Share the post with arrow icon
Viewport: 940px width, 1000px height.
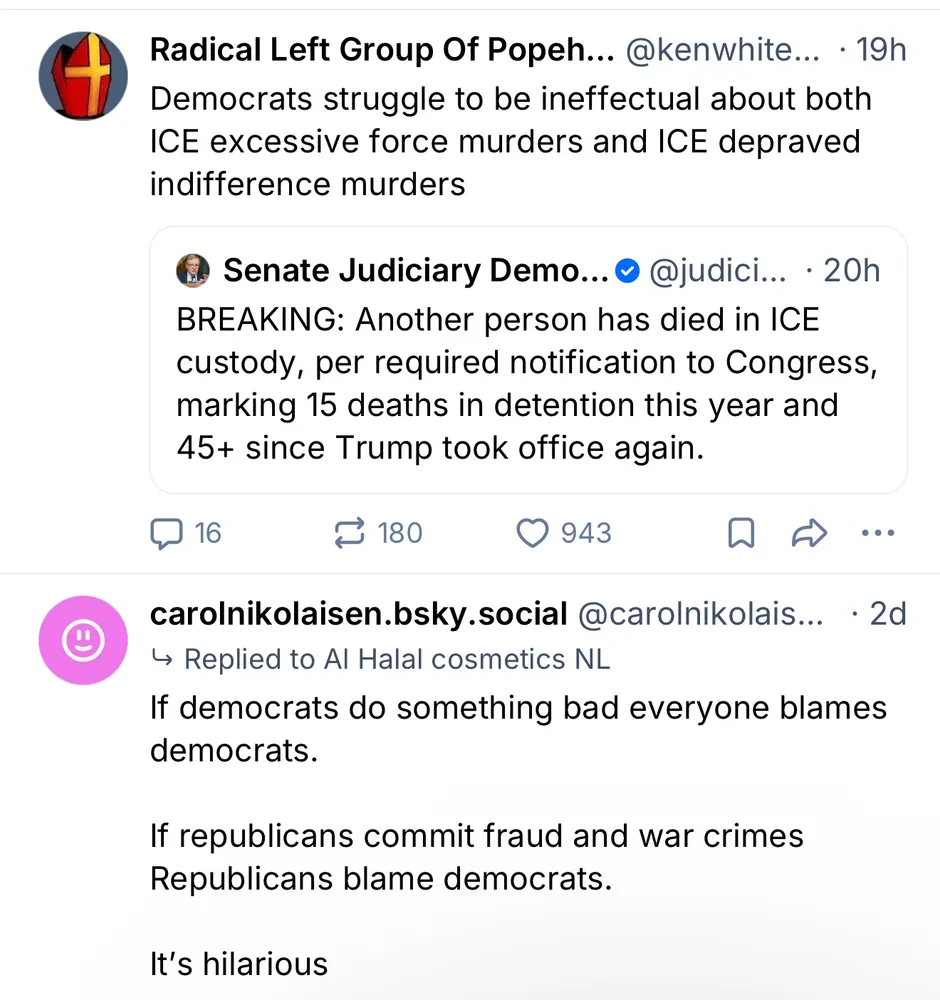point(808,533)
